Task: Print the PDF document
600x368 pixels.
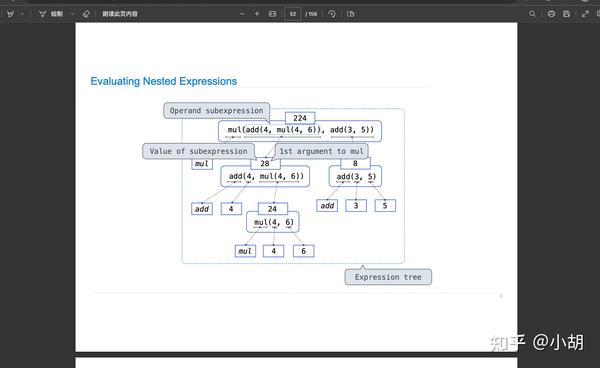Action: pos(551,14)
